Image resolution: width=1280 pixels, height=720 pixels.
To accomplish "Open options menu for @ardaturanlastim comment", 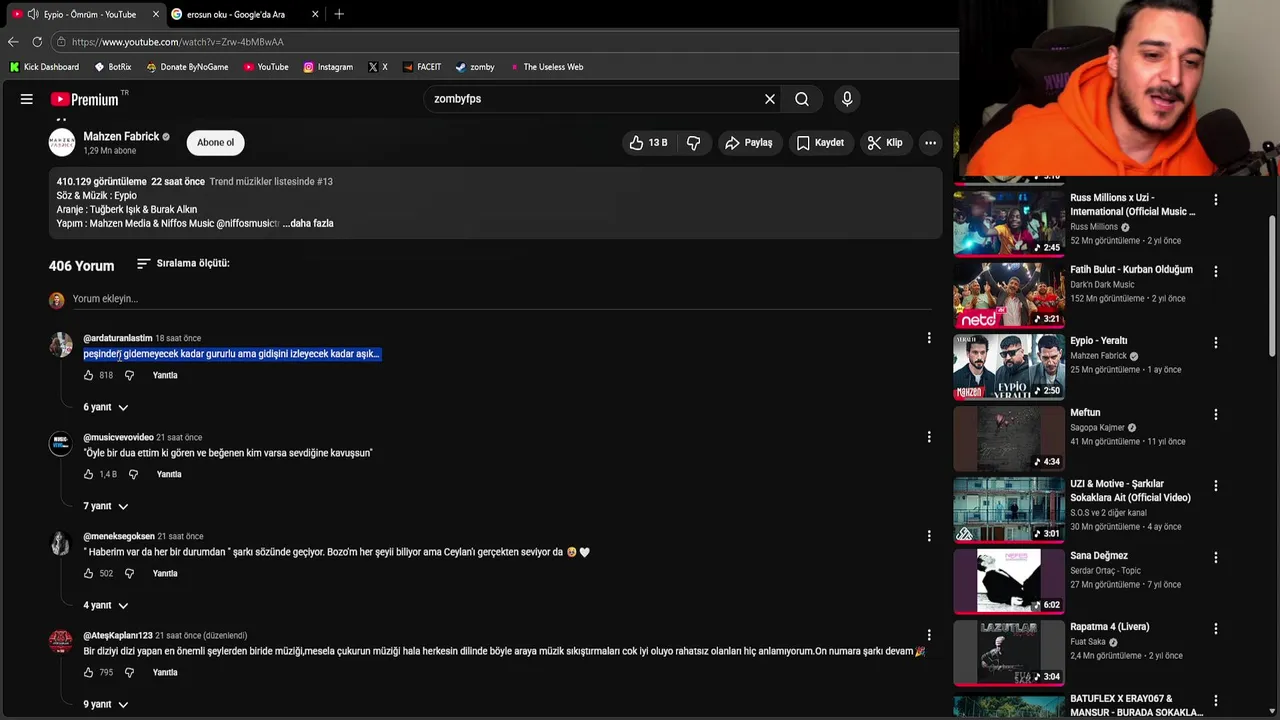I will [929, 338].
